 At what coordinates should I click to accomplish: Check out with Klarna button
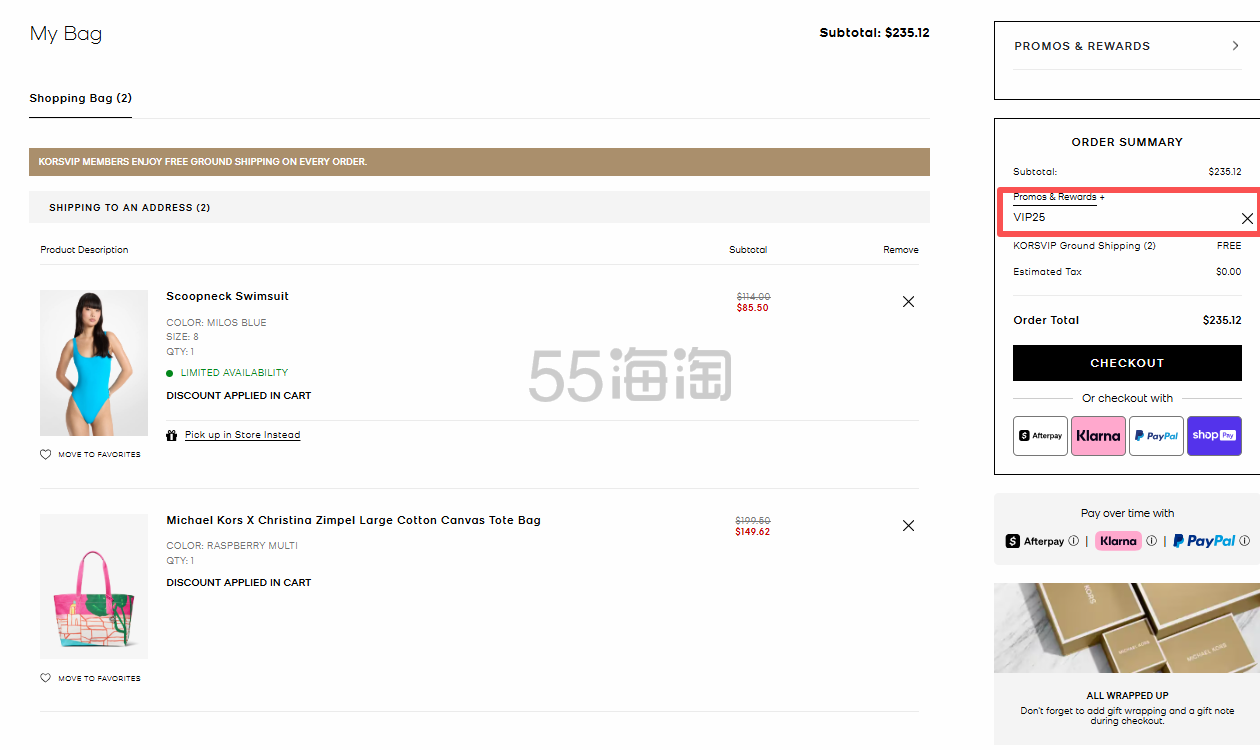coord(1098,436)
